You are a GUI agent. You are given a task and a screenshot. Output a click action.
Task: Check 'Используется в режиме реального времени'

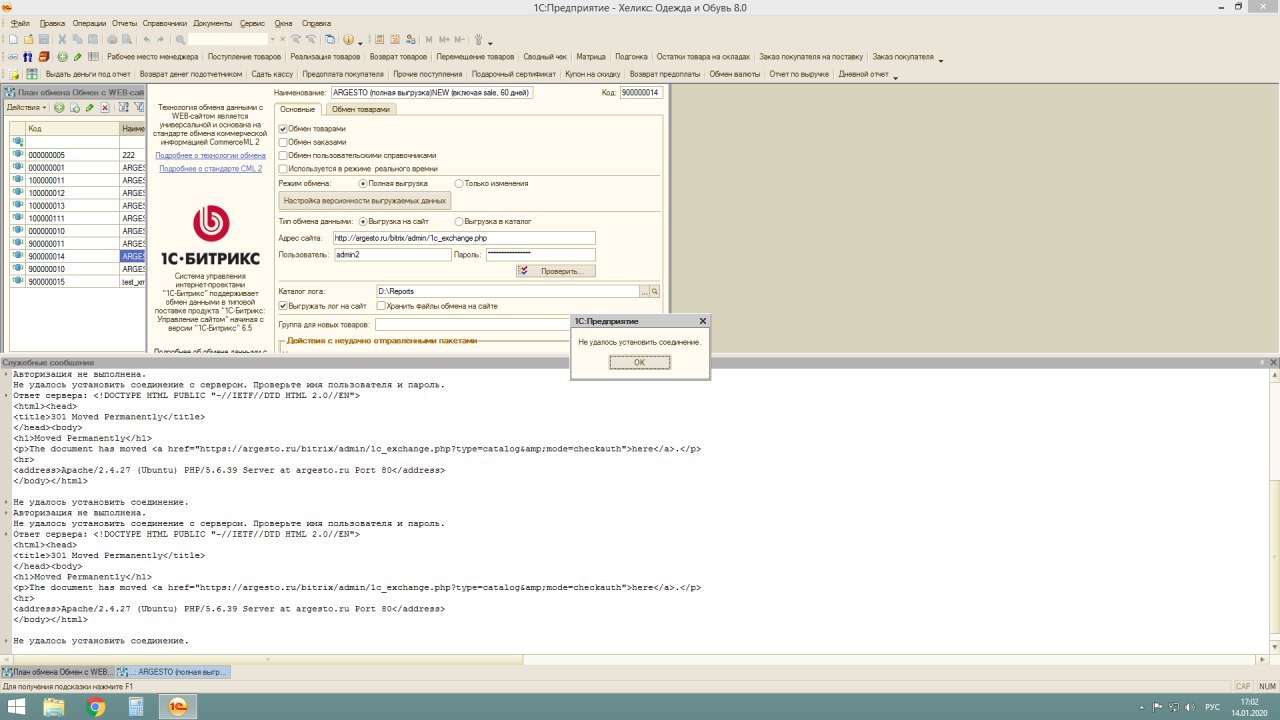pos(283,169)
